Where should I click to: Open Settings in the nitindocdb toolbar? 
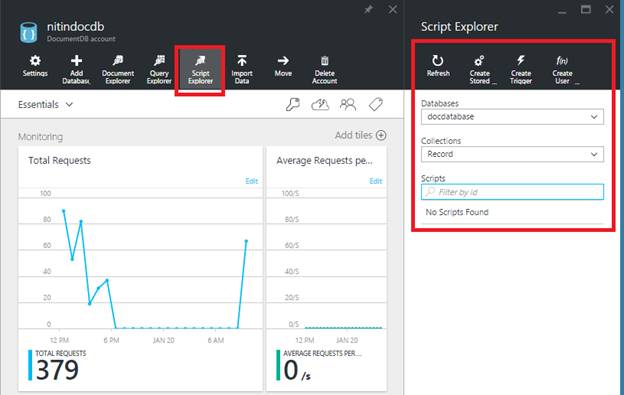[x=35, y=66]
